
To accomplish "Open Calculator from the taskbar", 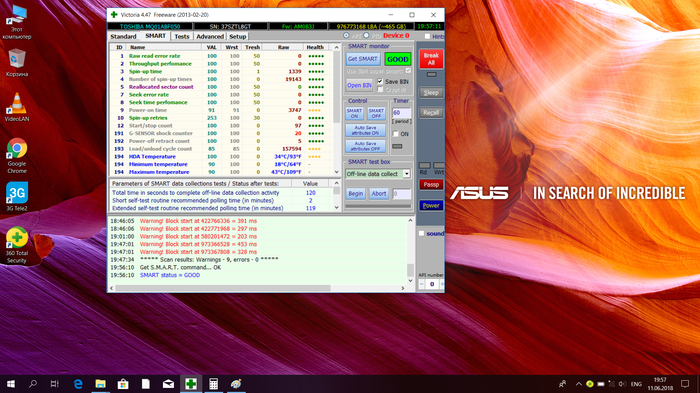I will point(213,384).
